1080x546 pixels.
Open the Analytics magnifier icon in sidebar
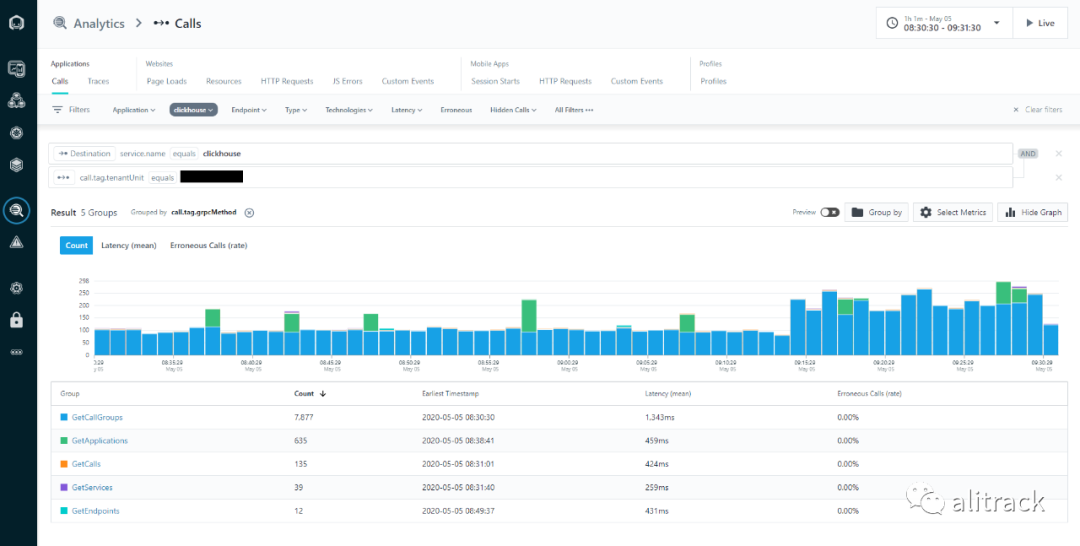point(17,211)
